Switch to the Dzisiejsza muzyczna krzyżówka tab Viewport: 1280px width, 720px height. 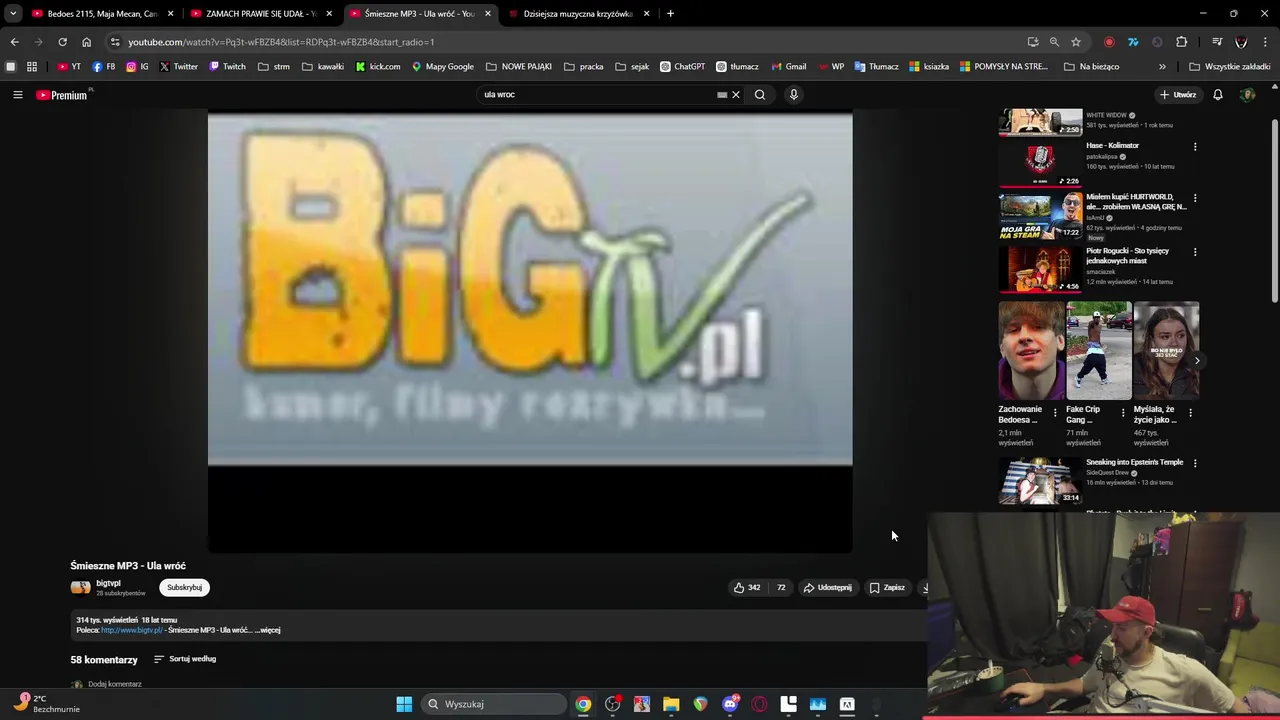[578, 14]
